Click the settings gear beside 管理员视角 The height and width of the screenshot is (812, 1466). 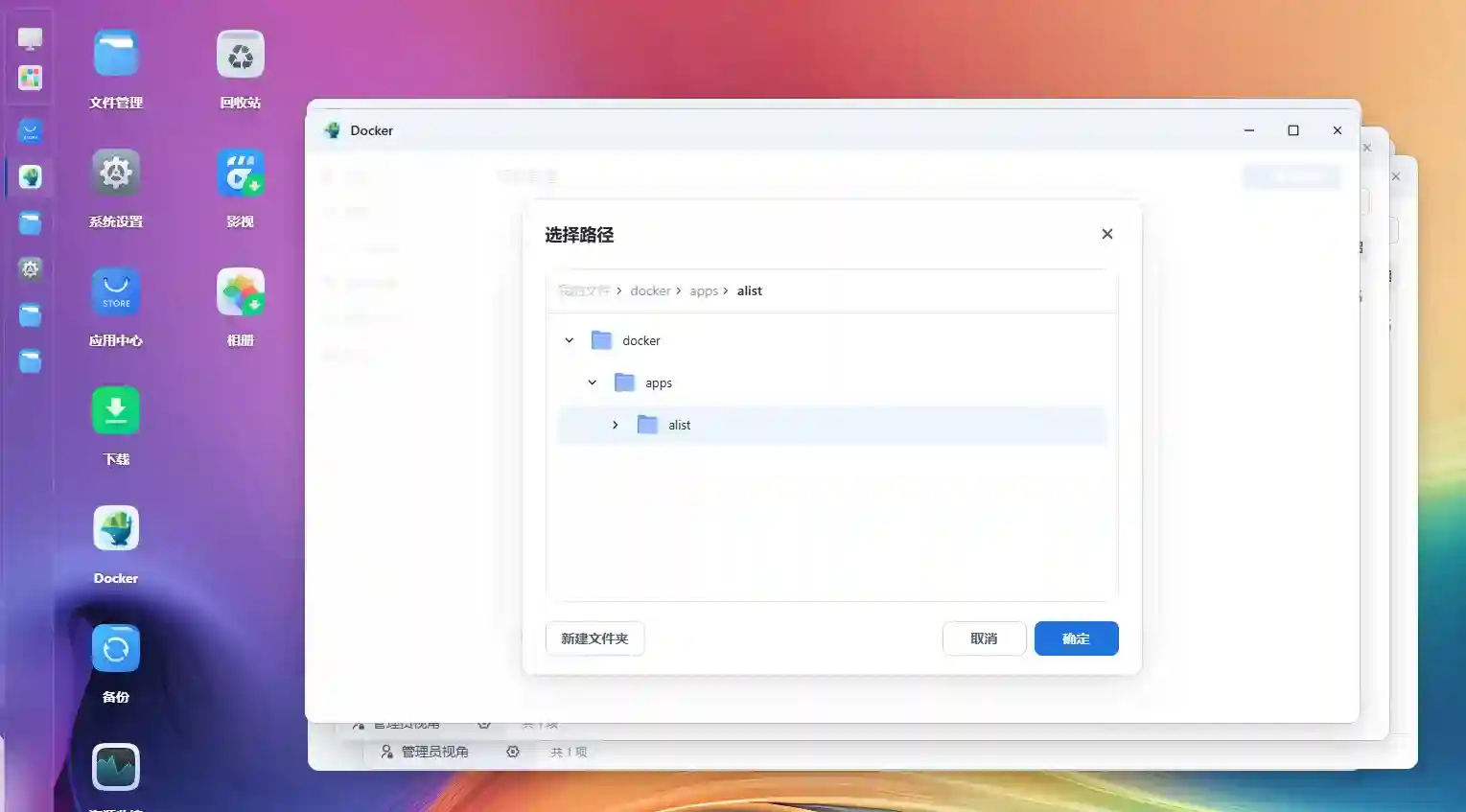click(513, 752)
